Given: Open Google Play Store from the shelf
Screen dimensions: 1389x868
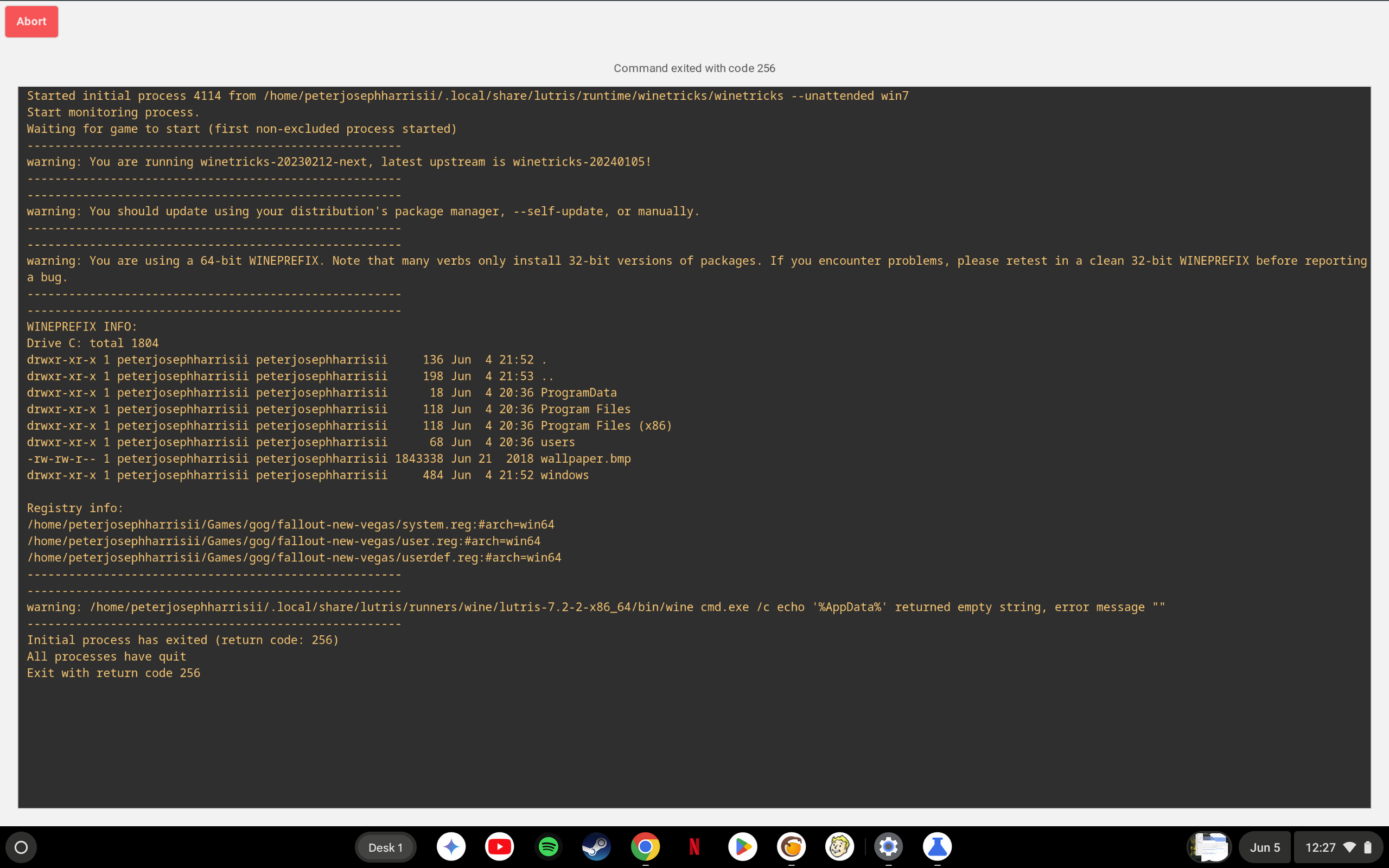Looking at the screenshot, I should [743, 847].
